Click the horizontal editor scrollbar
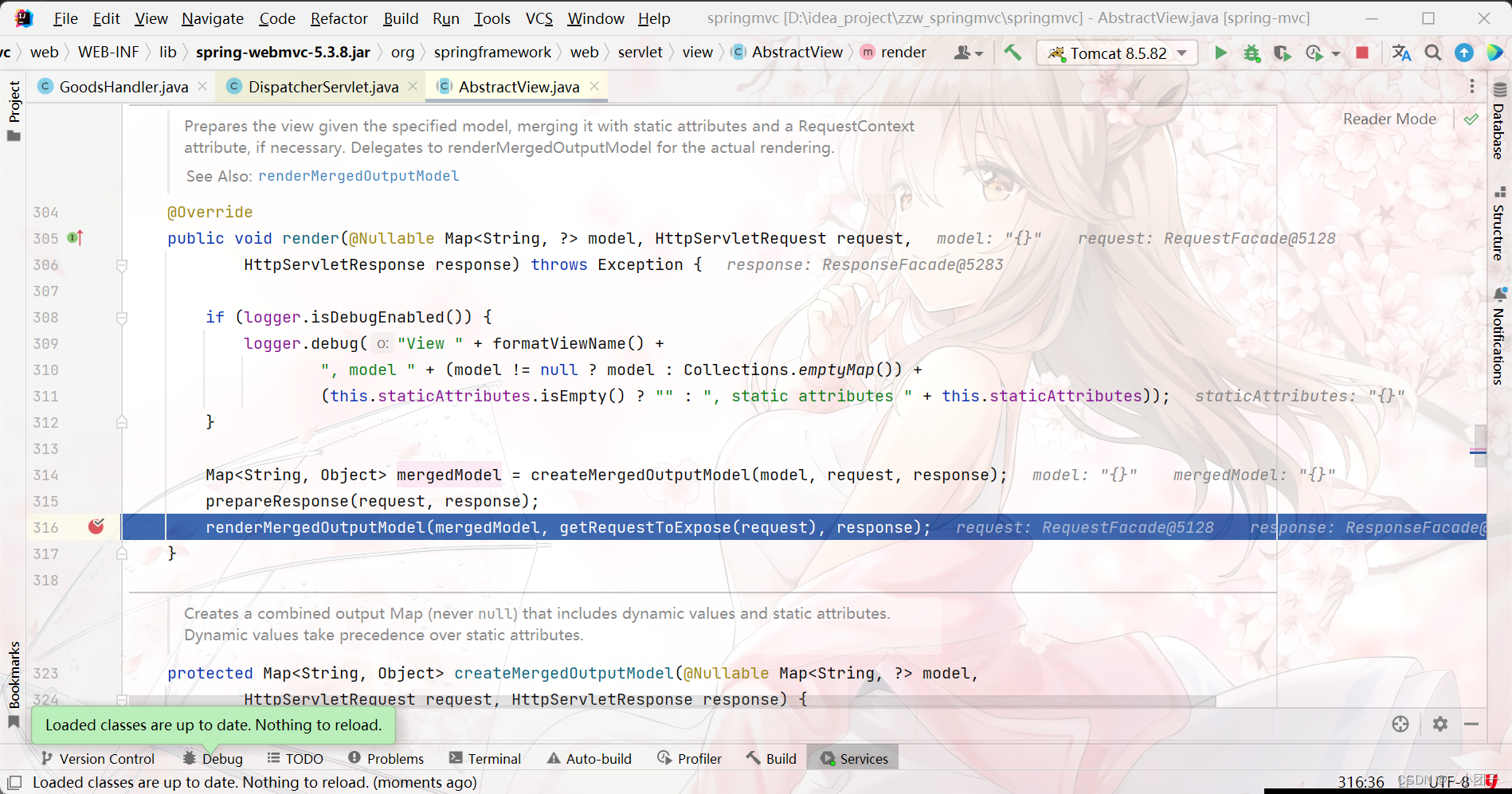1512x794 pixels. tap(672, 701)
